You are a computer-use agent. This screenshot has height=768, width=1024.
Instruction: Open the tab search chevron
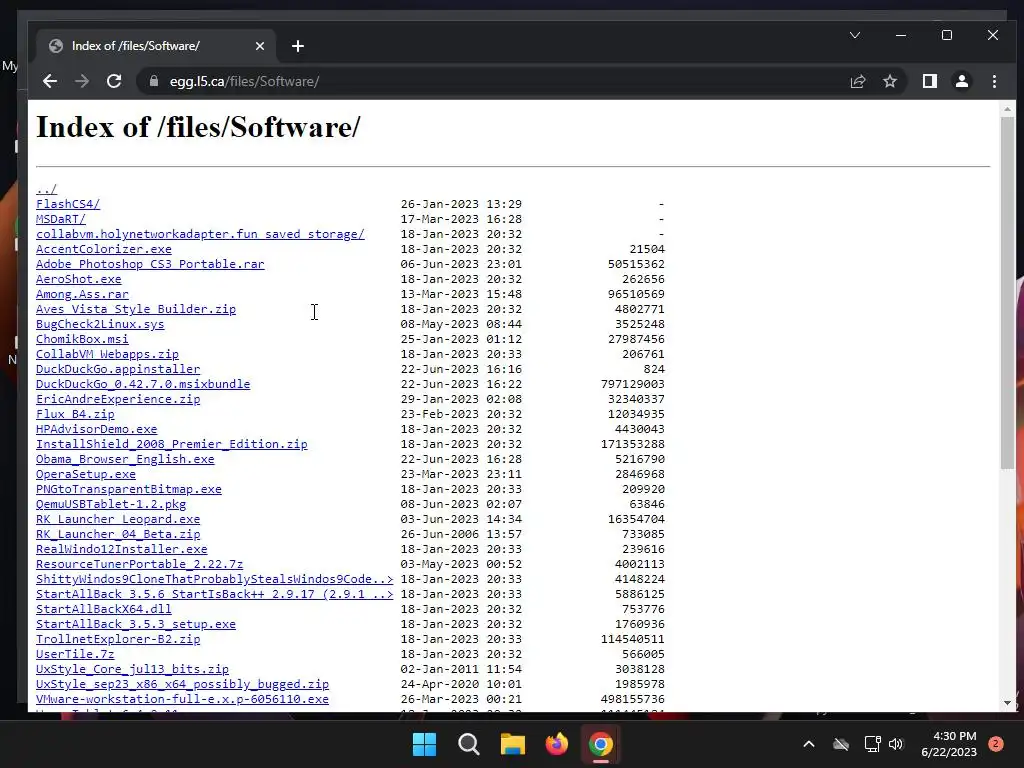tap(855, 35)
